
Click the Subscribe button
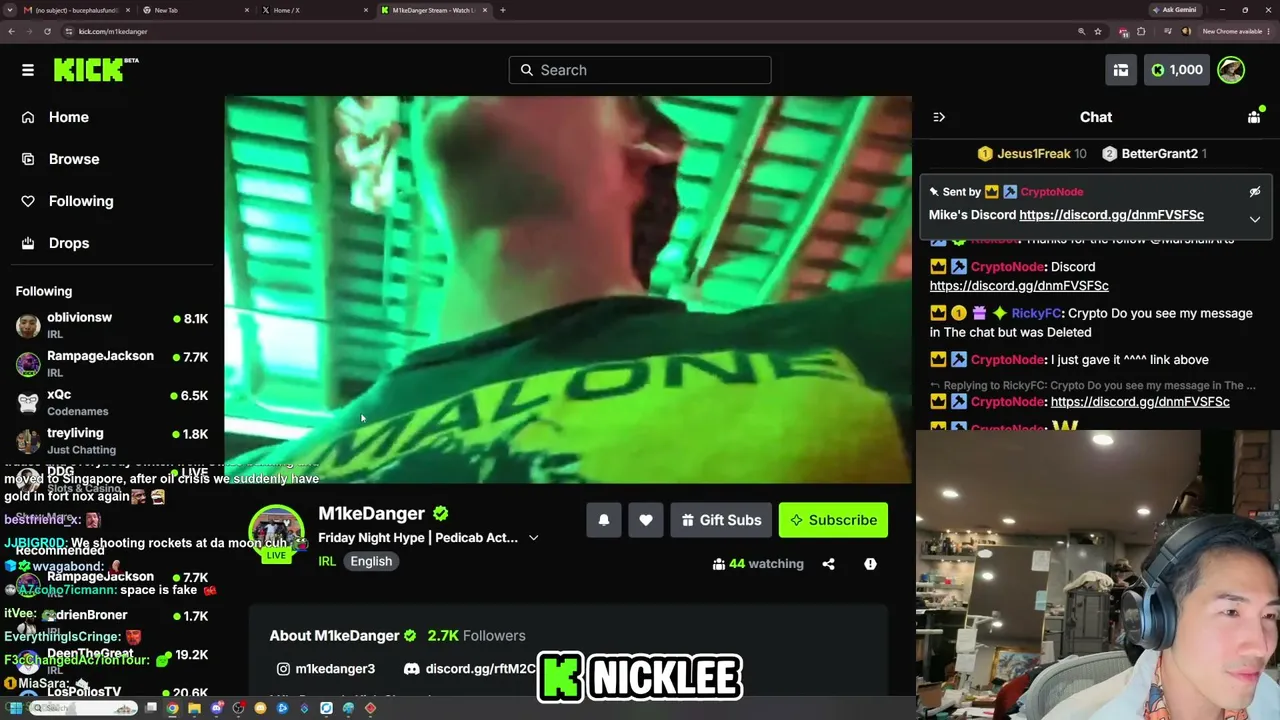[833, 520]
